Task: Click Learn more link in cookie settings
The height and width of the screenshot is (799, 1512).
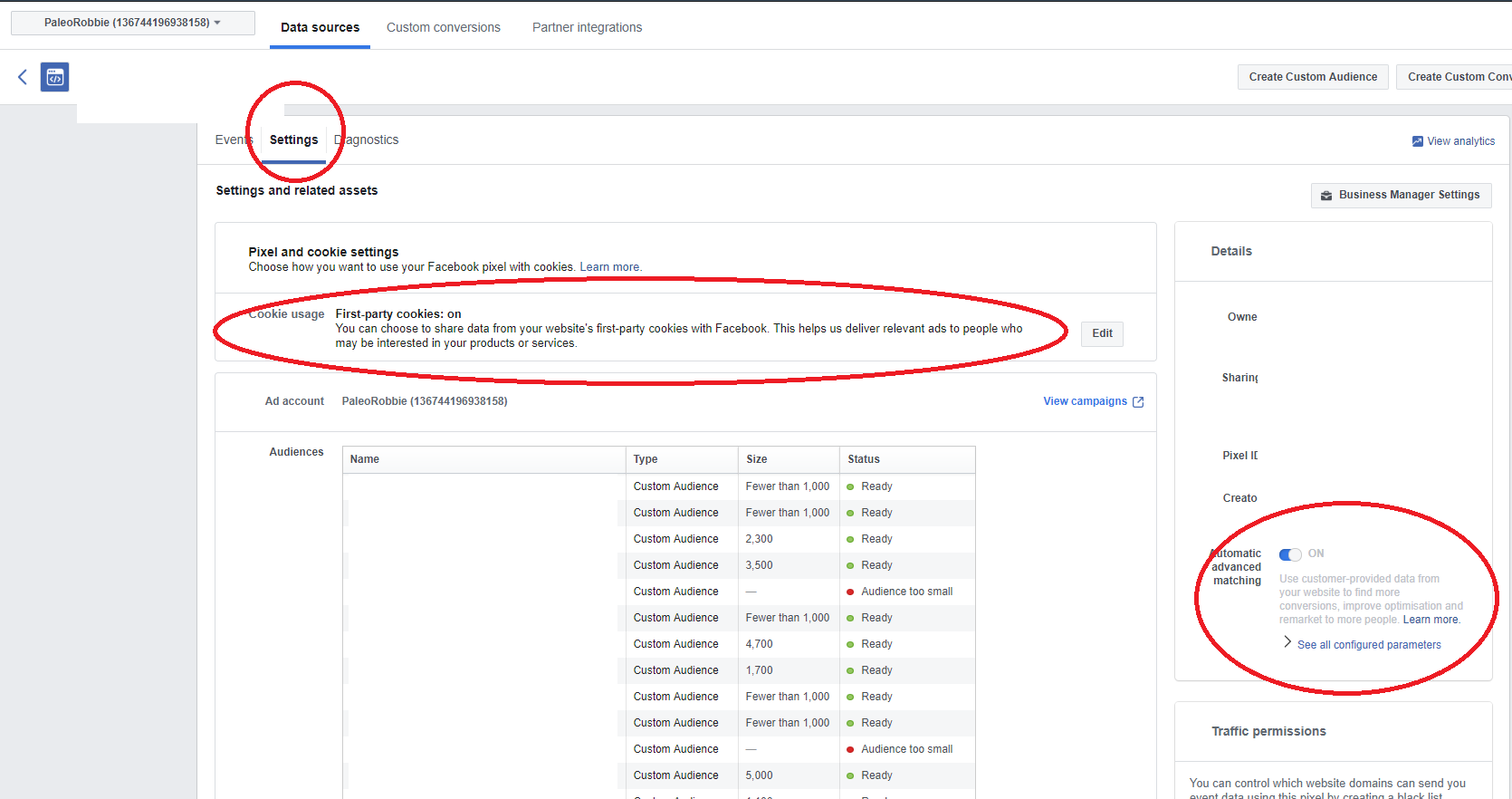Action: click(609, 267)
